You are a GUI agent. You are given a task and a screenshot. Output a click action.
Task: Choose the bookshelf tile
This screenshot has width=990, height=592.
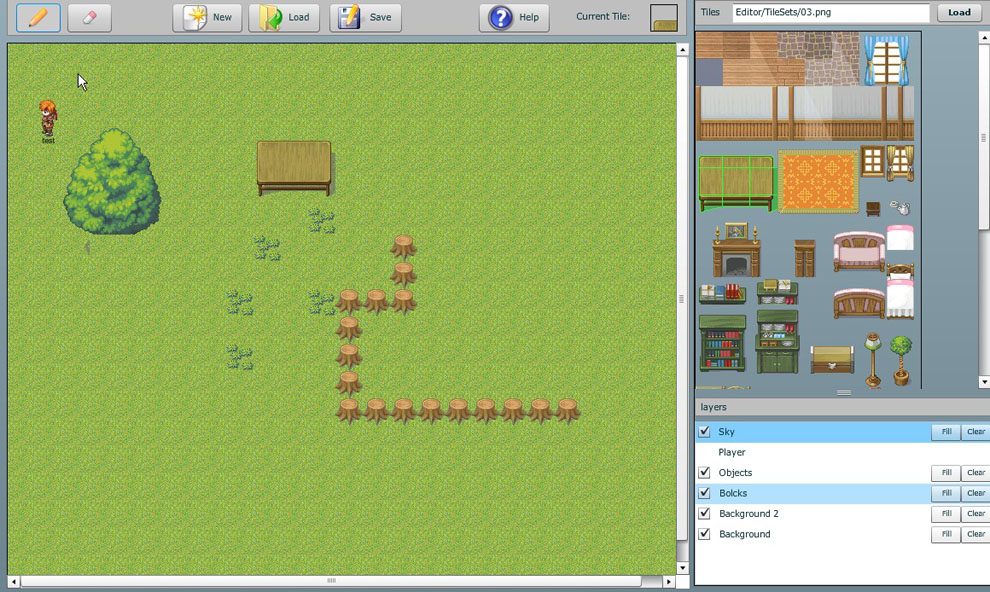pyautogui.click(x=722, y=344)
